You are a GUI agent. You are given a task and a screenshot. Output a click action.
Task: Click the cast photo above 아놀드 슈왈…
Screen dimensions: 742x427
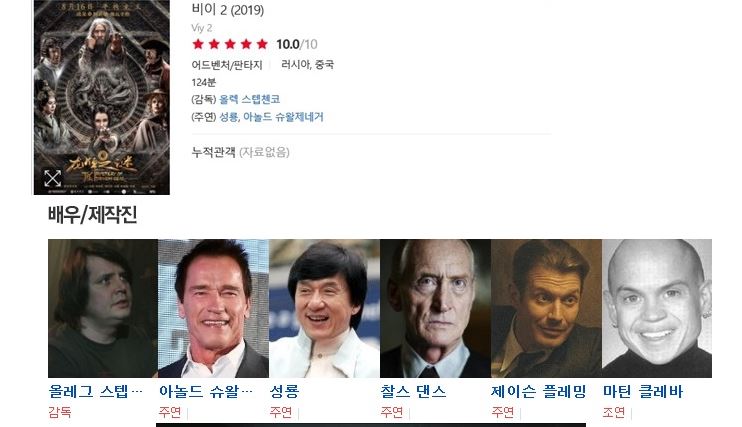(x=213, y=308)
